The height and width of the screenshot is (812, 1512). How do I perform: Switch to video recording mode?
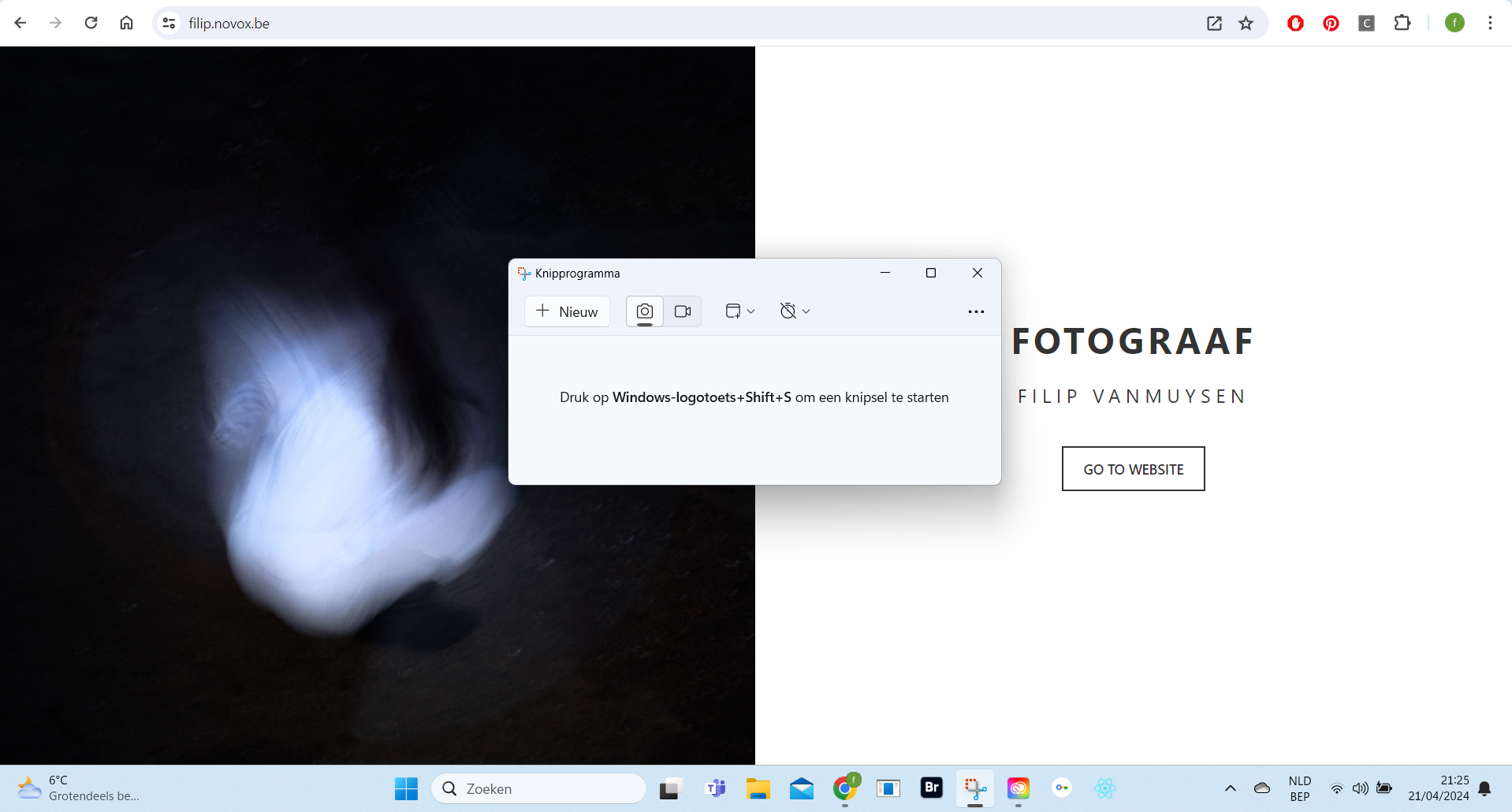[x=683, y=311]
